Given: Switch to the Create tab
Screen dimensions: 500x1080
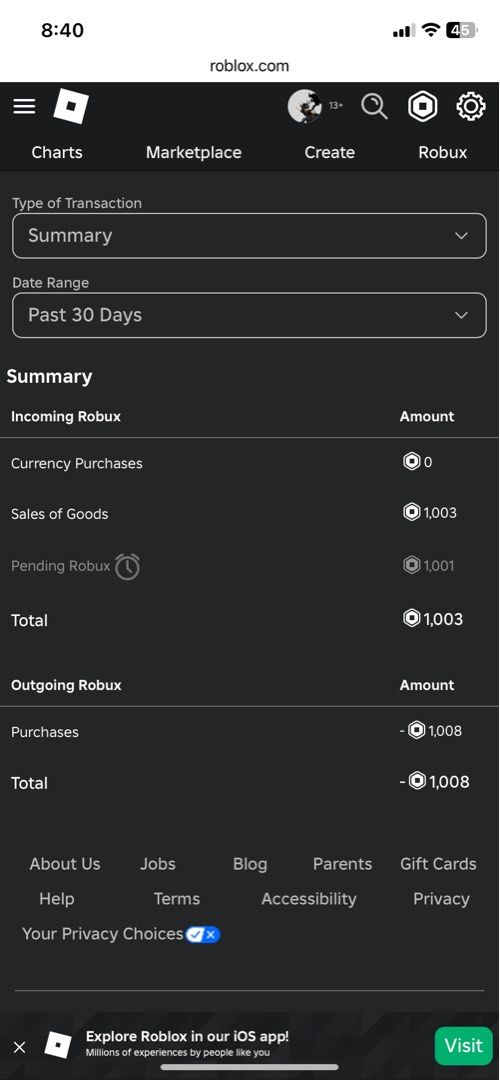Looking at the screenshot, I should (x=330, y=153).
